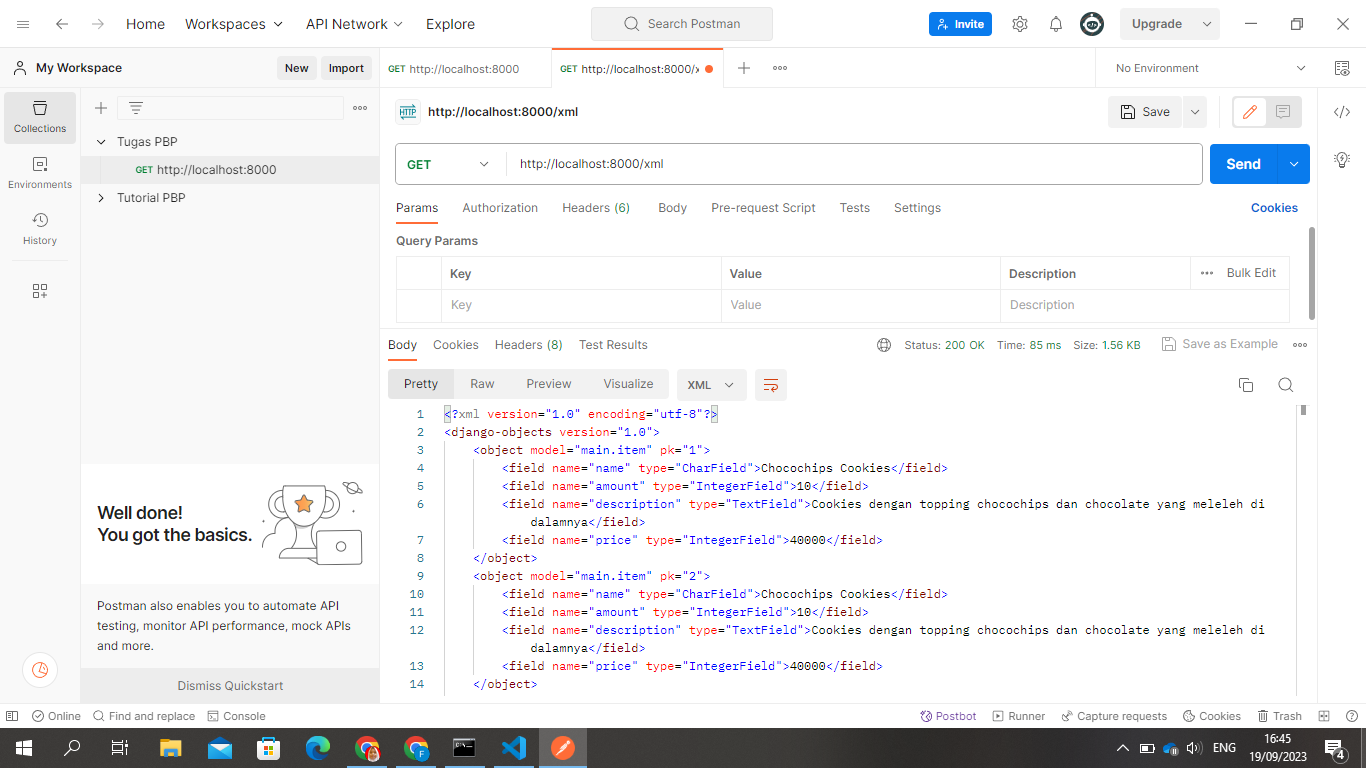Open the Postman Console
The image size is (1366, 768).
click(x=237, y=715)
